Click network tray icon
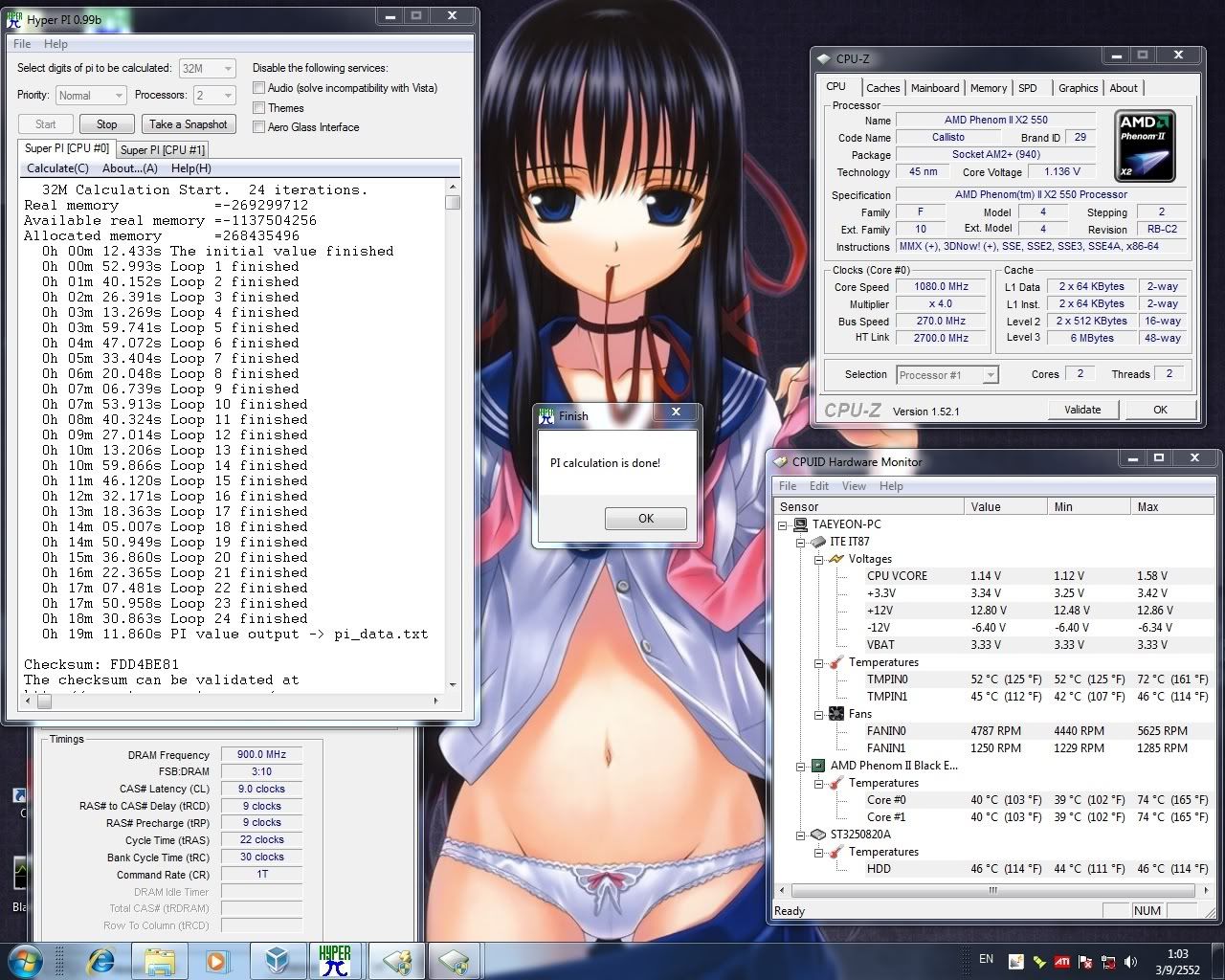1225x980 pixels. [x=1109, y=961]
